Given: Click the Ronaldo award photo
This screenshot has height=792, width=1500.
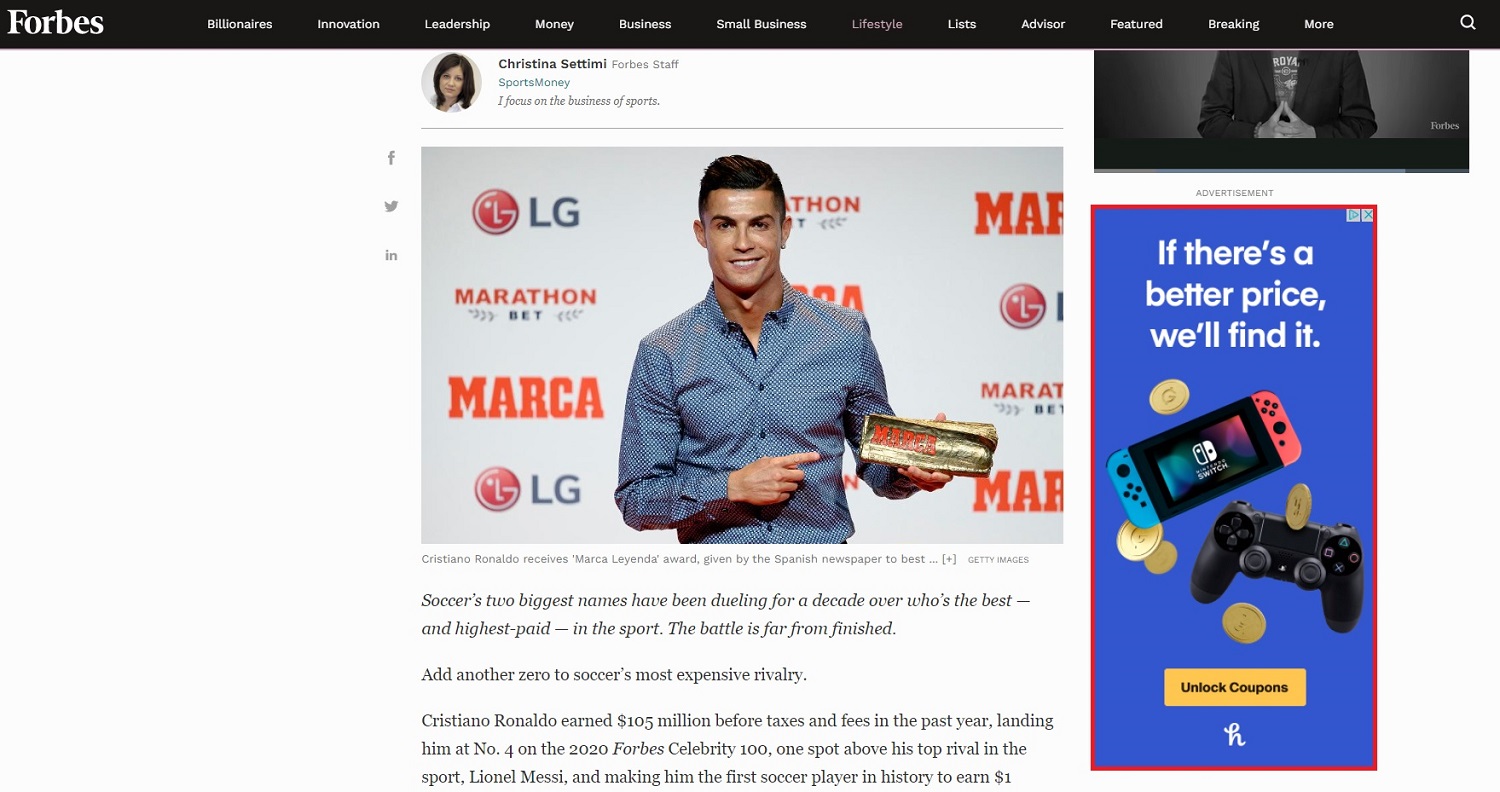Looking at the screenshot, I should click(742, 345).
